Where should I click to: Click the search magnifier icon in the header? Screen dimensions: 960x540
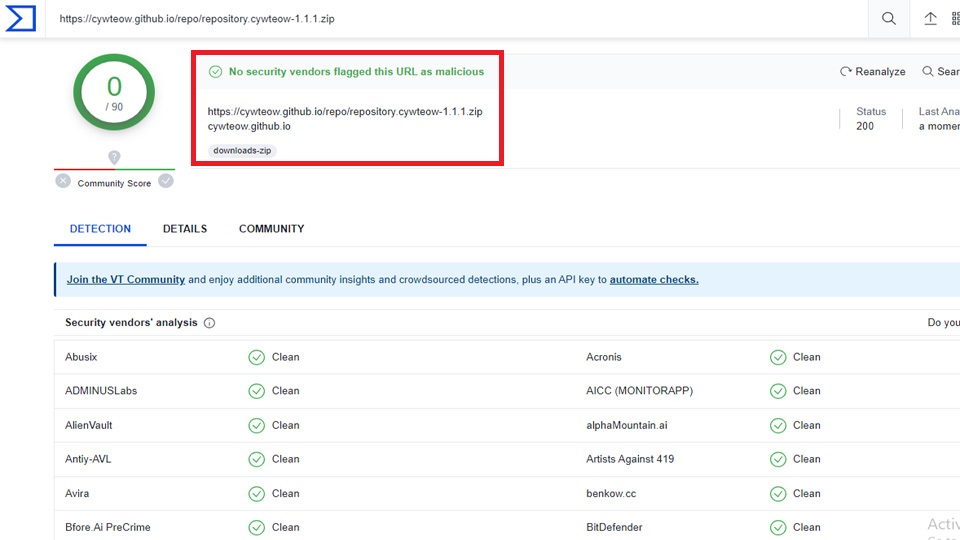pyautogui.click(x=888, y=18)
